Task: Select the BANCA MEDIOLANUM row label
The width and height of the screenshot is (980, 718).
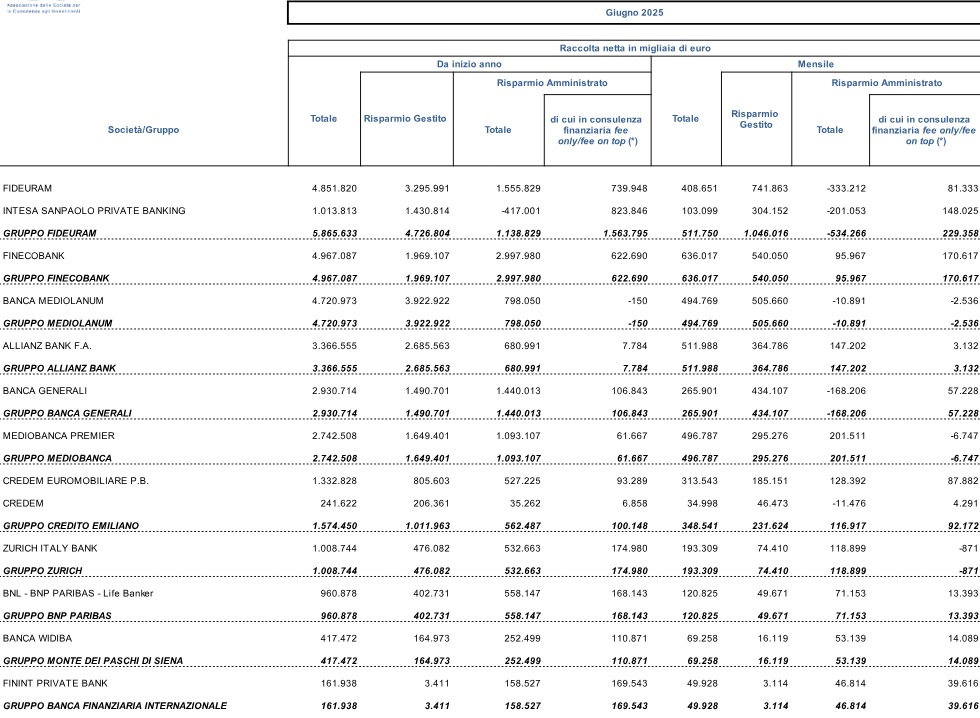Action: point(53,301)
